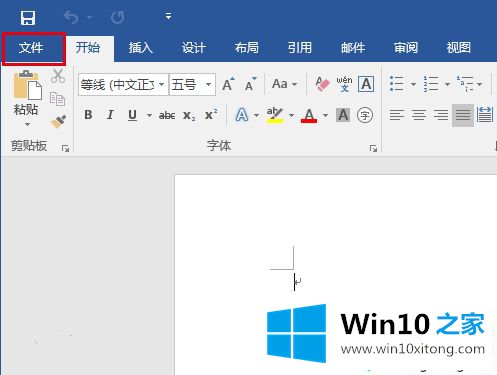Switch to the 引用 (References) tab
This screenshot has width=497, height=375.
coord(300,48)
